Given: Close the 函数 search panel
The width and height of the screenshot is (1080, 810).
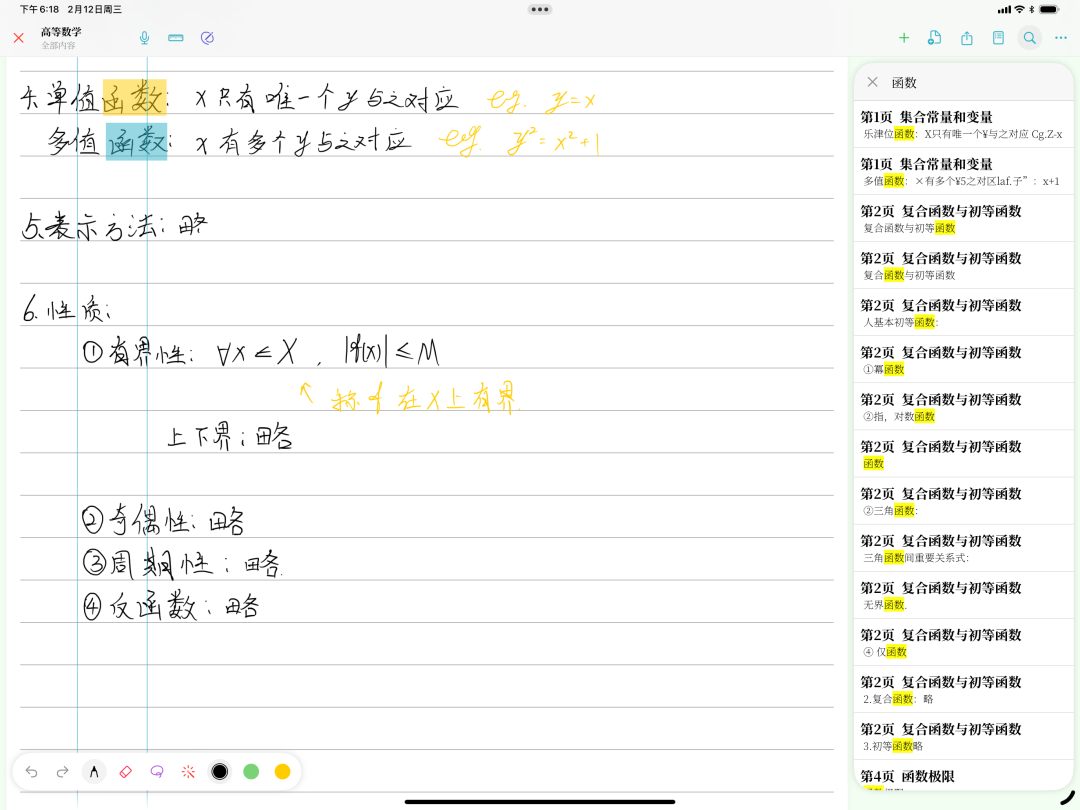Looking at the screenshot, I should (873, 82).
